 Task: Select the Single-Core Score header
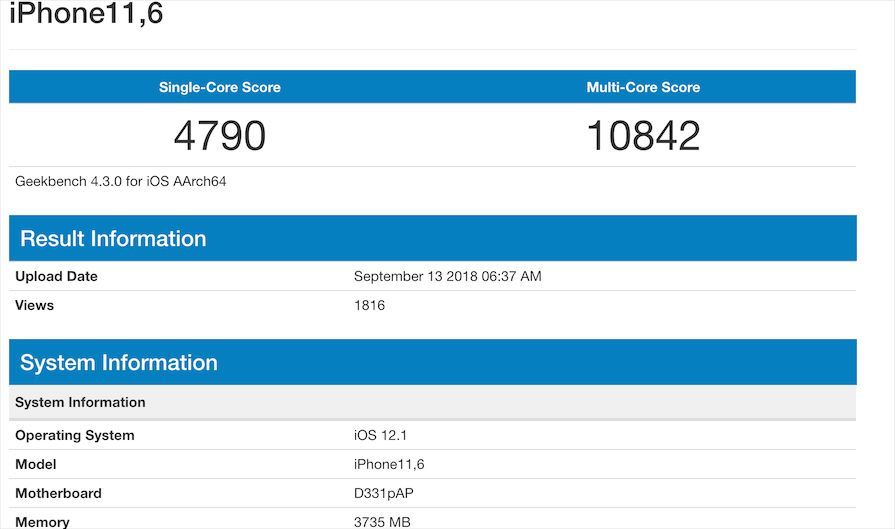220,87
